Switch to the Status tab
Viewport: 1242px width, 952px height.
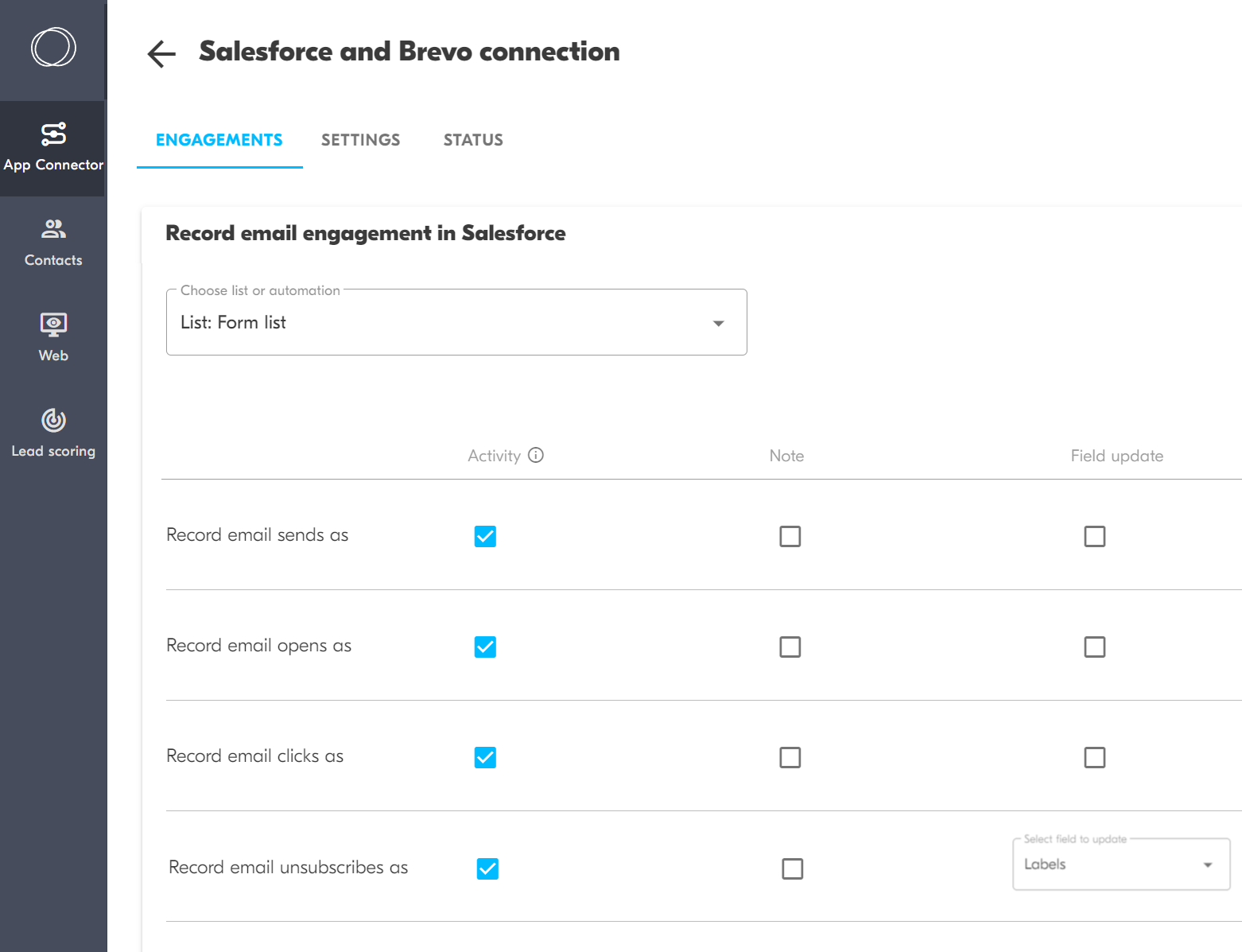pyautogui.click(x=473, y=140)
